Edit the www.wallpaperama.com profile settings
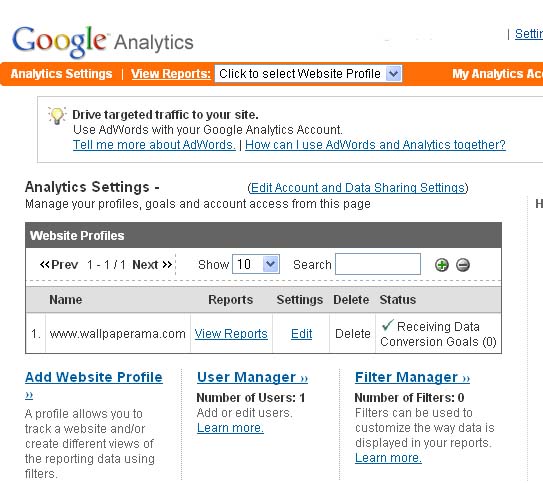543x483 pixels. point(301,334)
